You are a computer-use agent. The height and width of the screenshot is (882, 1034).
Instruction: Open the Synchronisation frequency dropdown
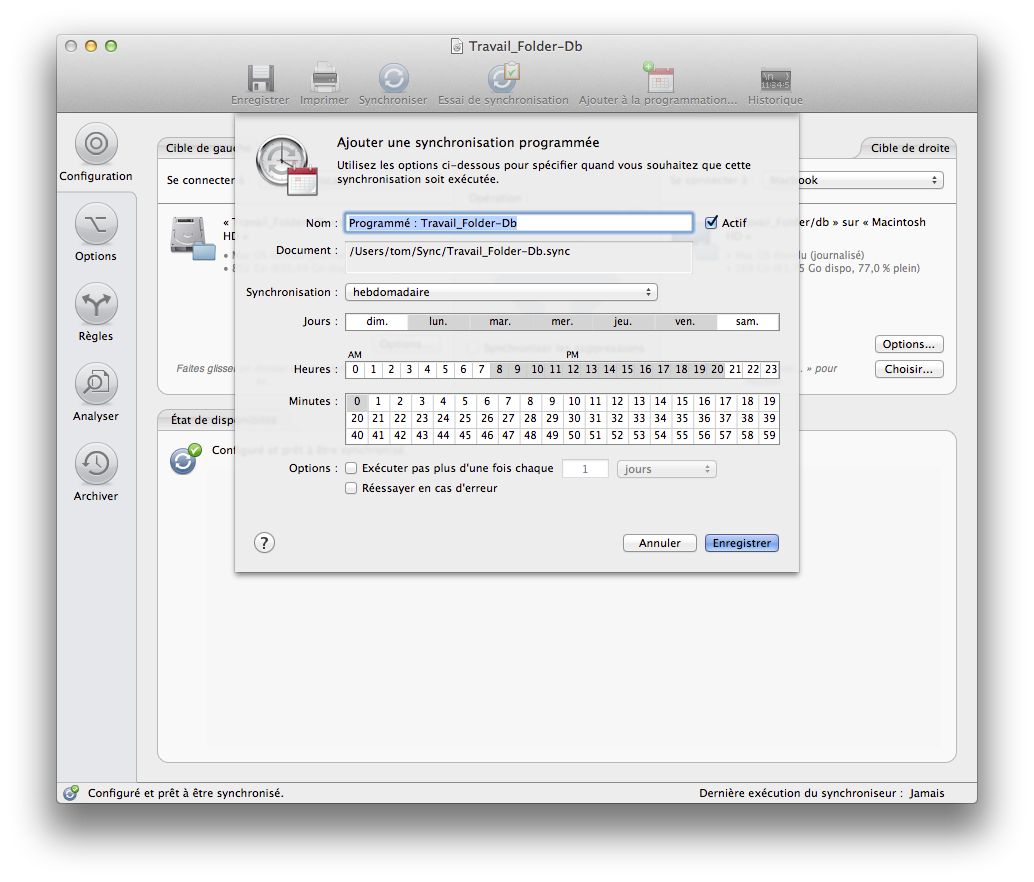[501, 292]
